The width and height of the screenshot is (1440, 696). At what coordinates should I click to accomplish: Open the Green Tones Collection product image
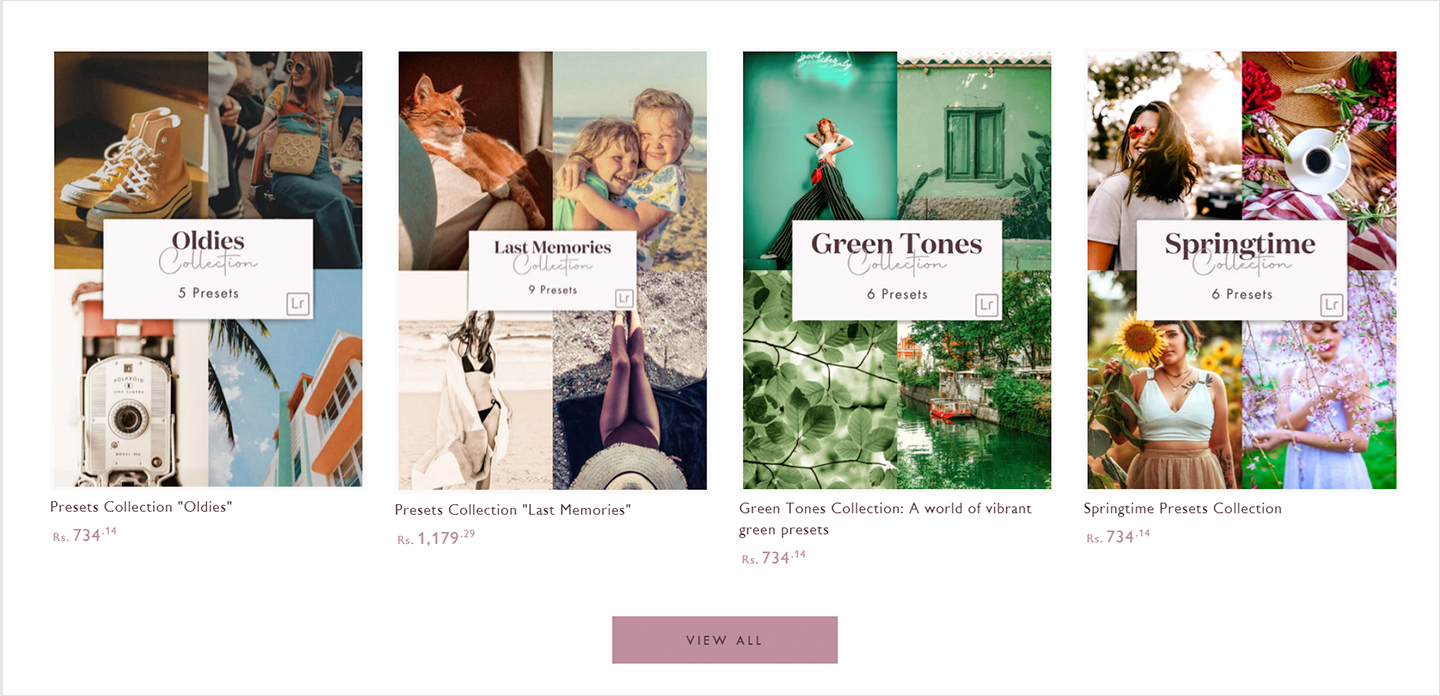point(897,270)
